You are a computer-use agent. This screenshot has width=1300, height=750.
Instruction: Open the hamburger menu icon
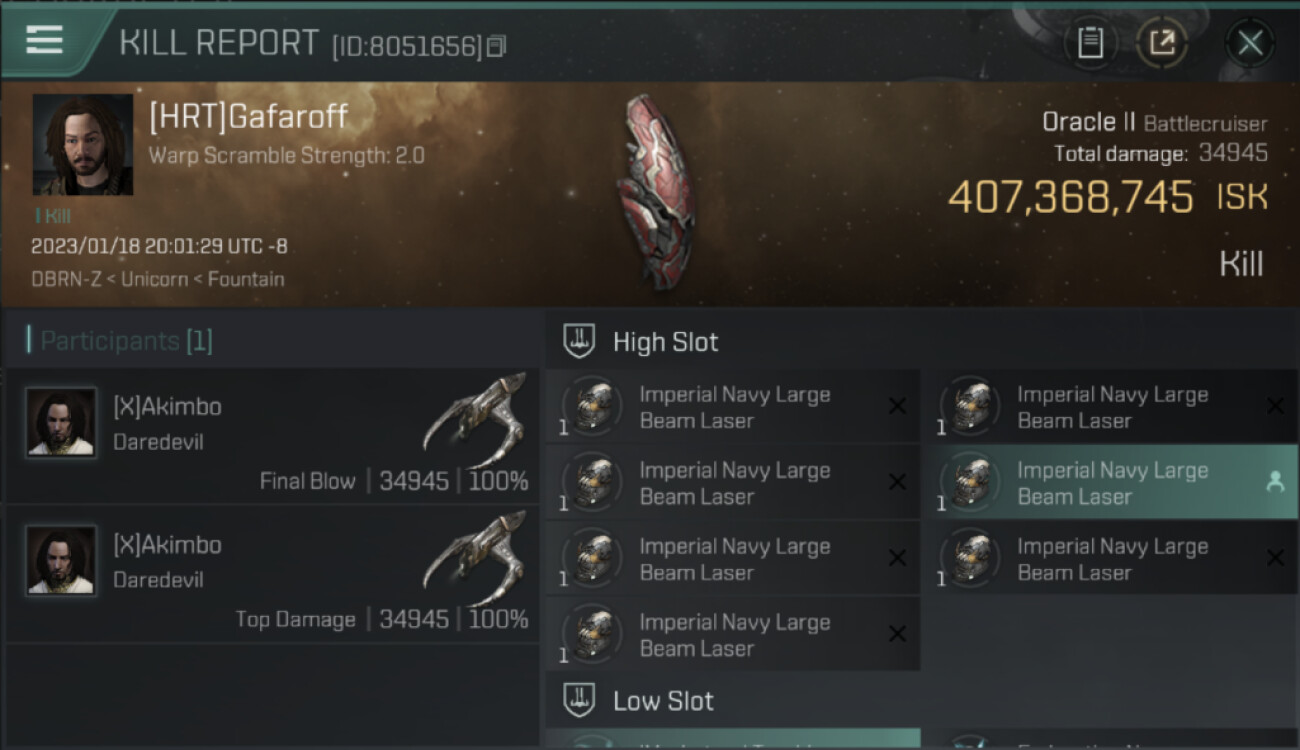pyautogui.click(x=45, y=40)
